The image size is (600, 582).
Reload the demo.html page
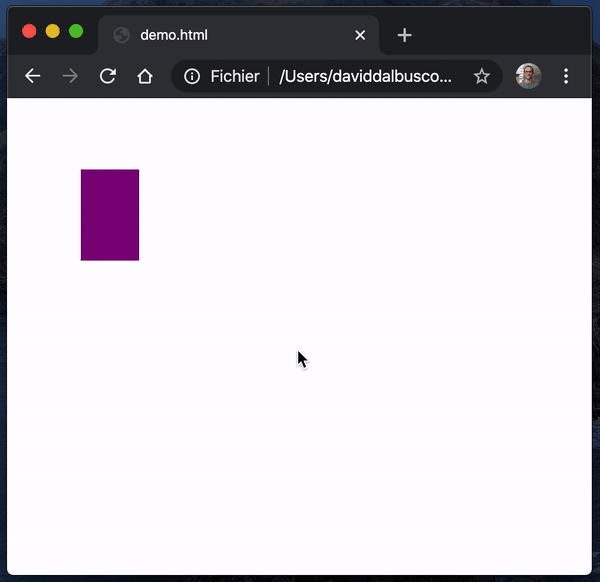click(x=108, y=76)
